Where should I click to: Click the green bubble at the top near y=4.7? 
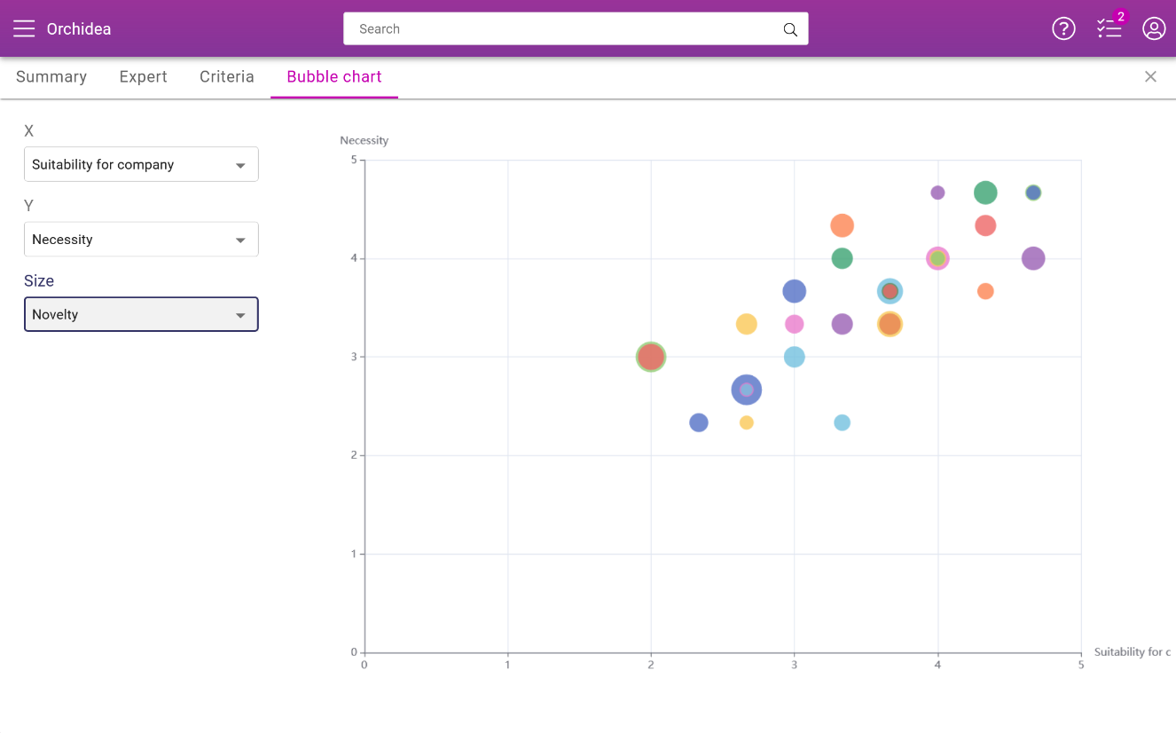tap(986, 193)
